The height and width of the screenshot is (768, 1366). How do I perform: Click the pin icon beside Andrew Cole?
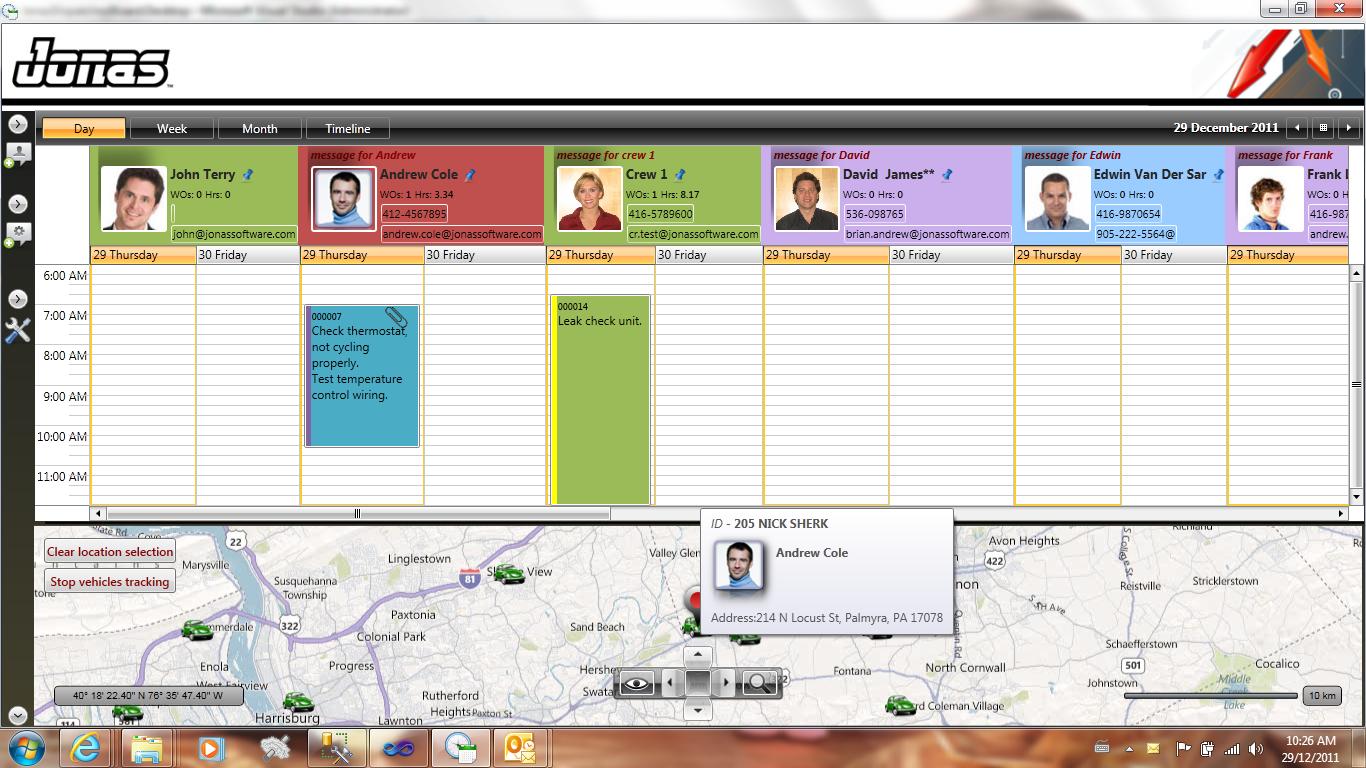tap(470, 175)
